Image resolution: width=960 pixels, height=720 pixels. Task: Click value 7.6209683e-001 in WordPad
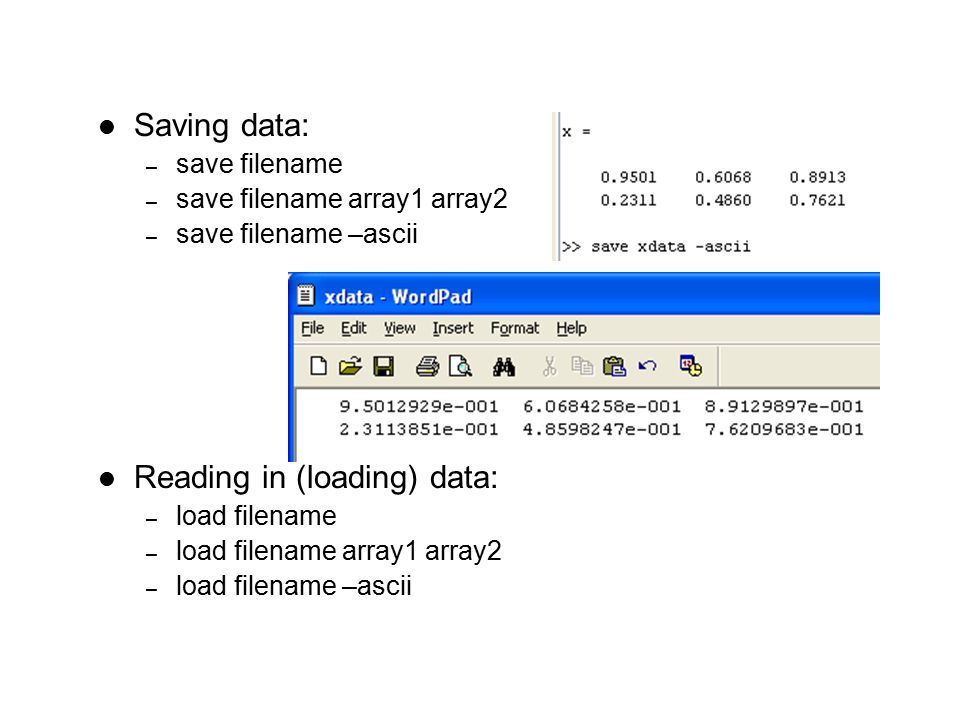tap(784, 430)
